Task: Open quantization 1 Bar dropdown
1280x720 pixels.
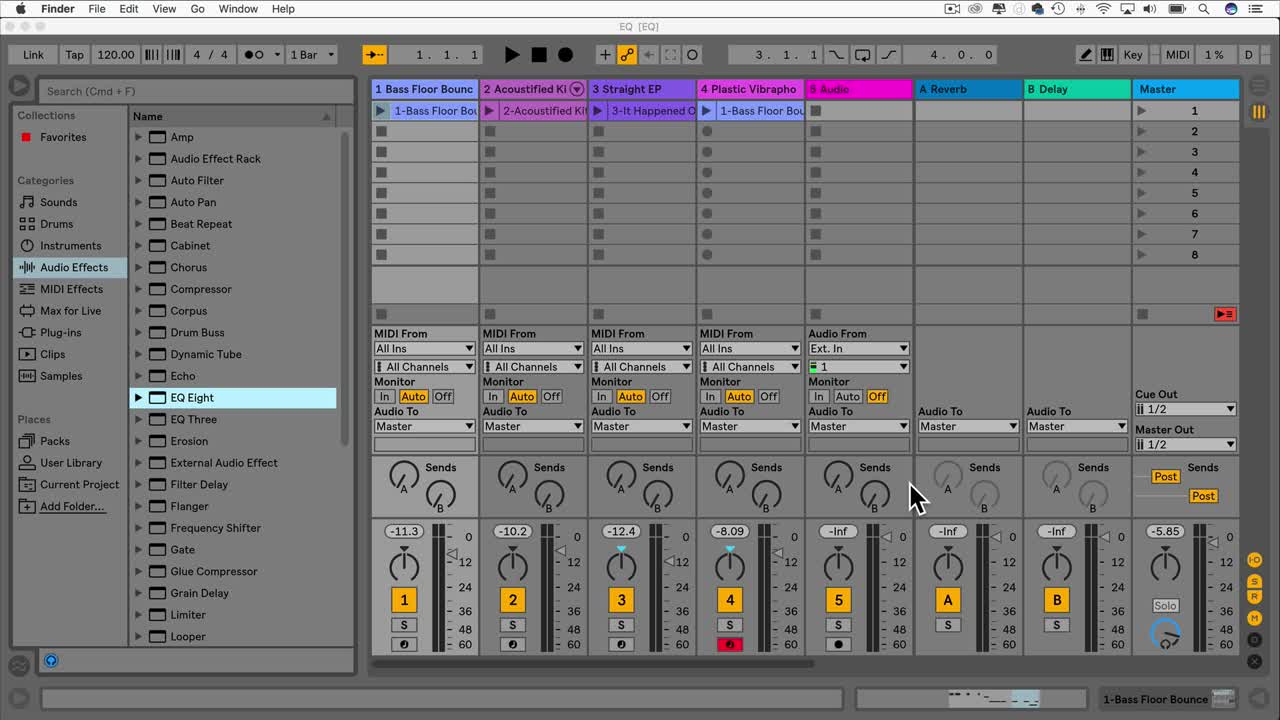Action: pos(312,55)
